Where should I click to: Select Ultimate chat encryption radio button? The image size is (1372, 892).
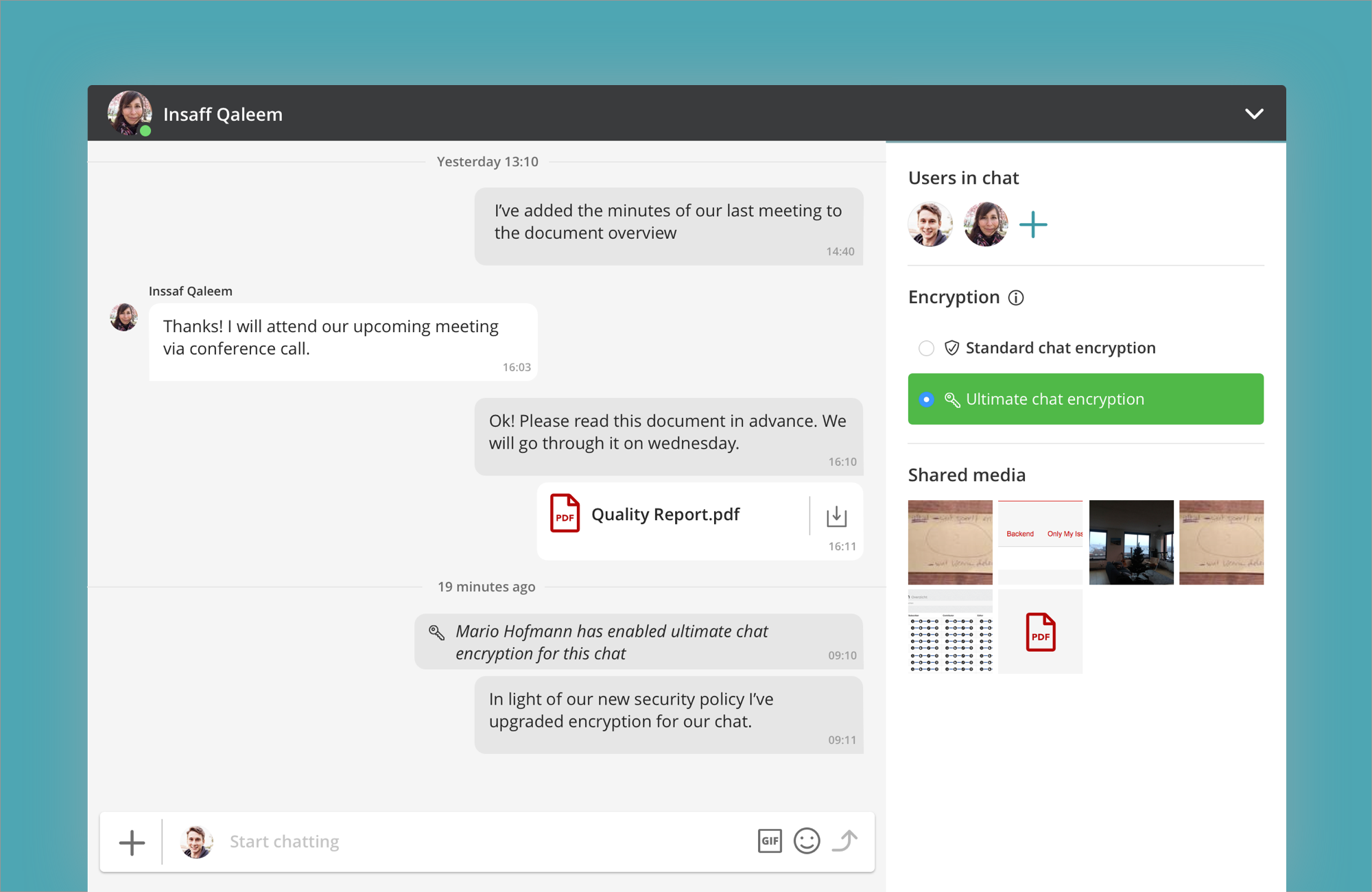(926, 399)
